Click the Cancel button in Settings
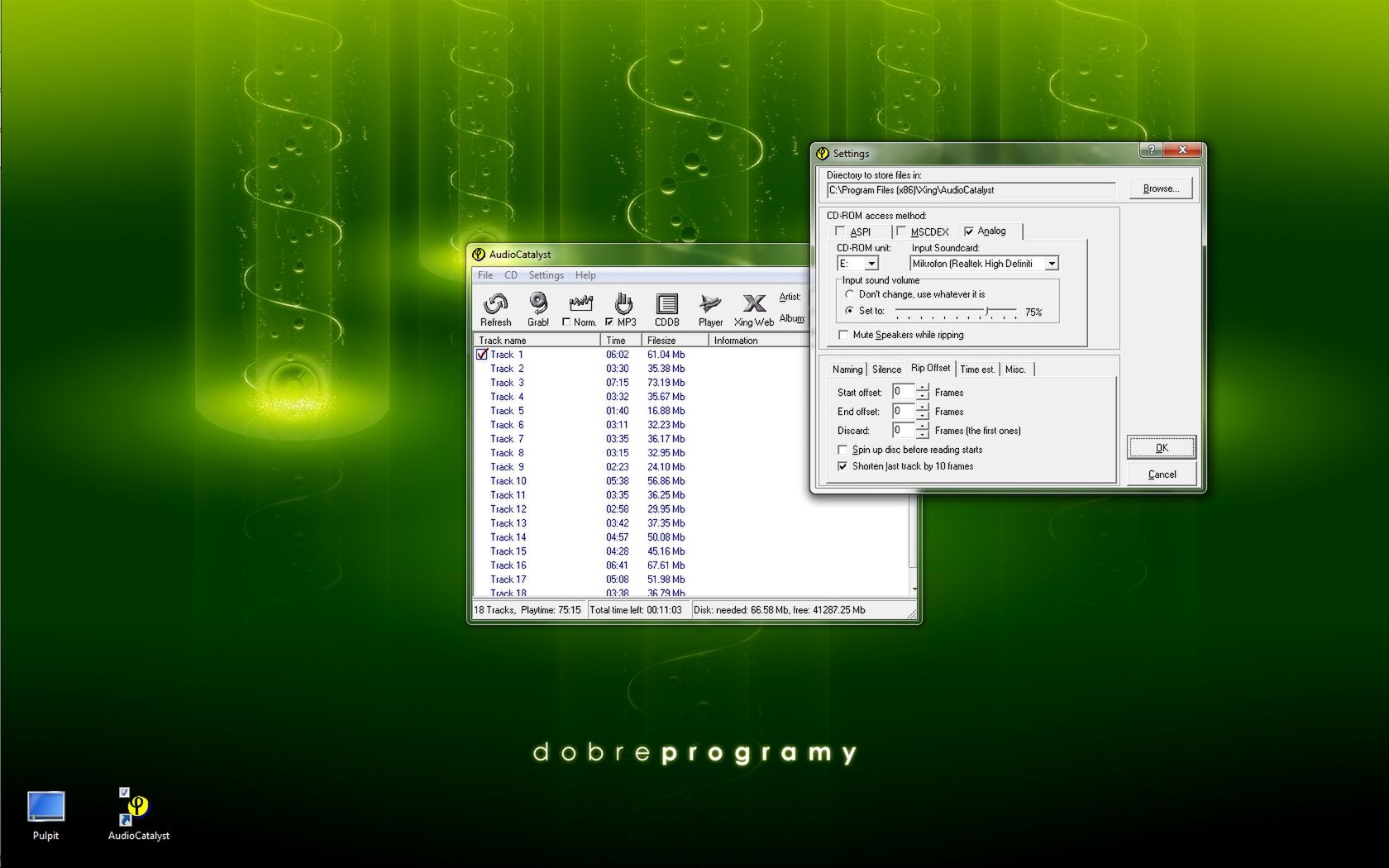1389x868 pixels. tap(1162, 475)
